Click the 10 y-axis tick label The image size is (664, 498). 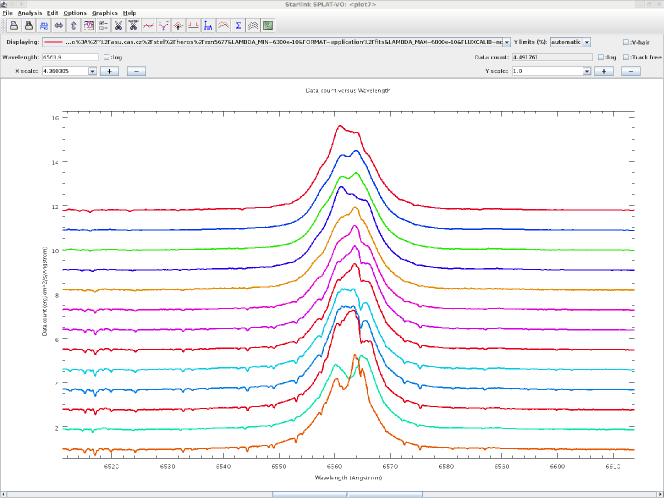pos(55,251)
